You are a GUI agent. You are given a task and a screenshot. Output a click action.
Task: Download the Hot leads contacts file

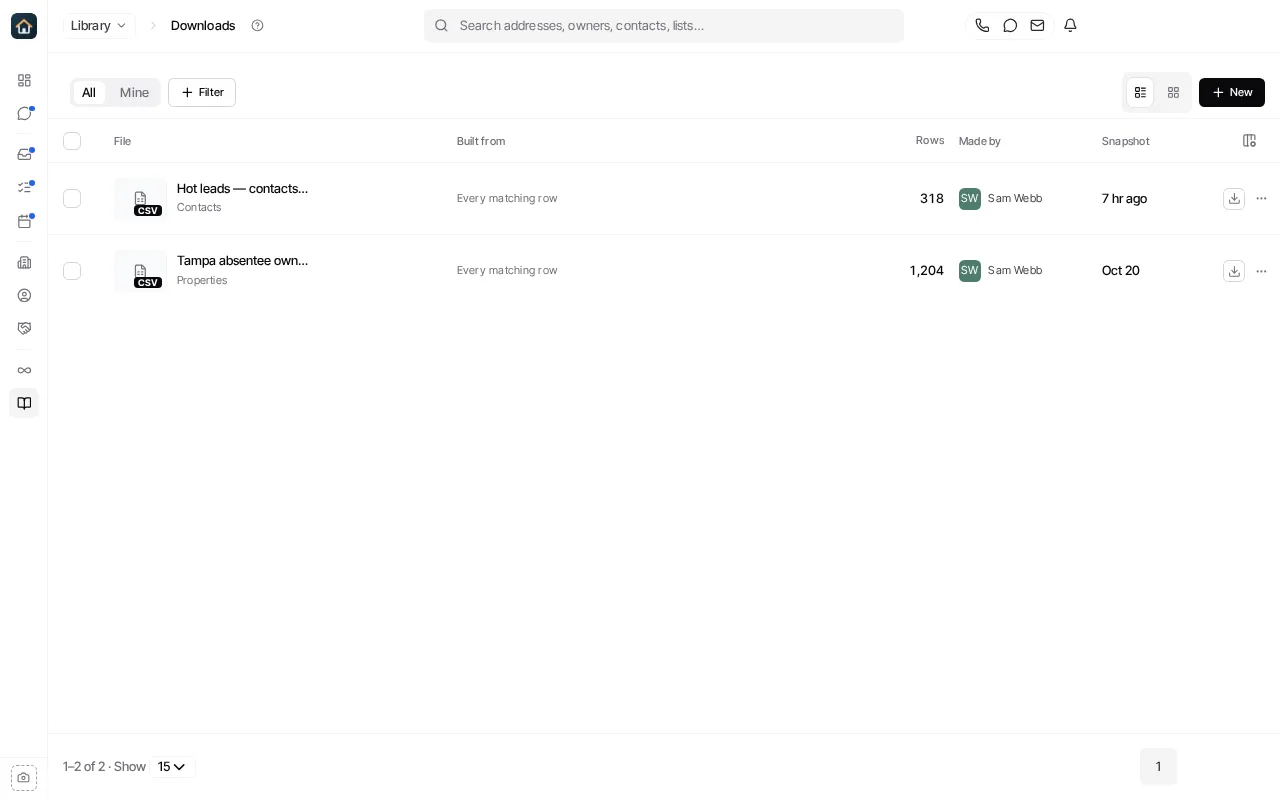(1234, 199)
